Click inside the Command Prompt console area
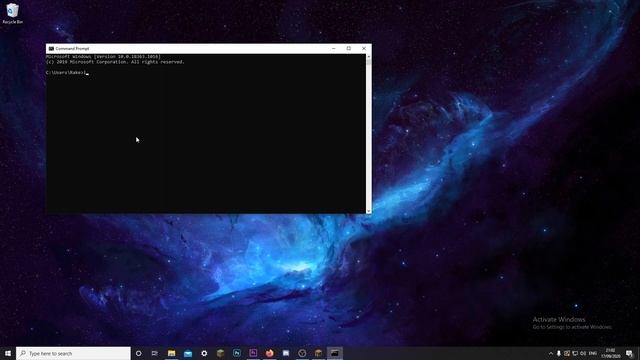 (206, 133)
